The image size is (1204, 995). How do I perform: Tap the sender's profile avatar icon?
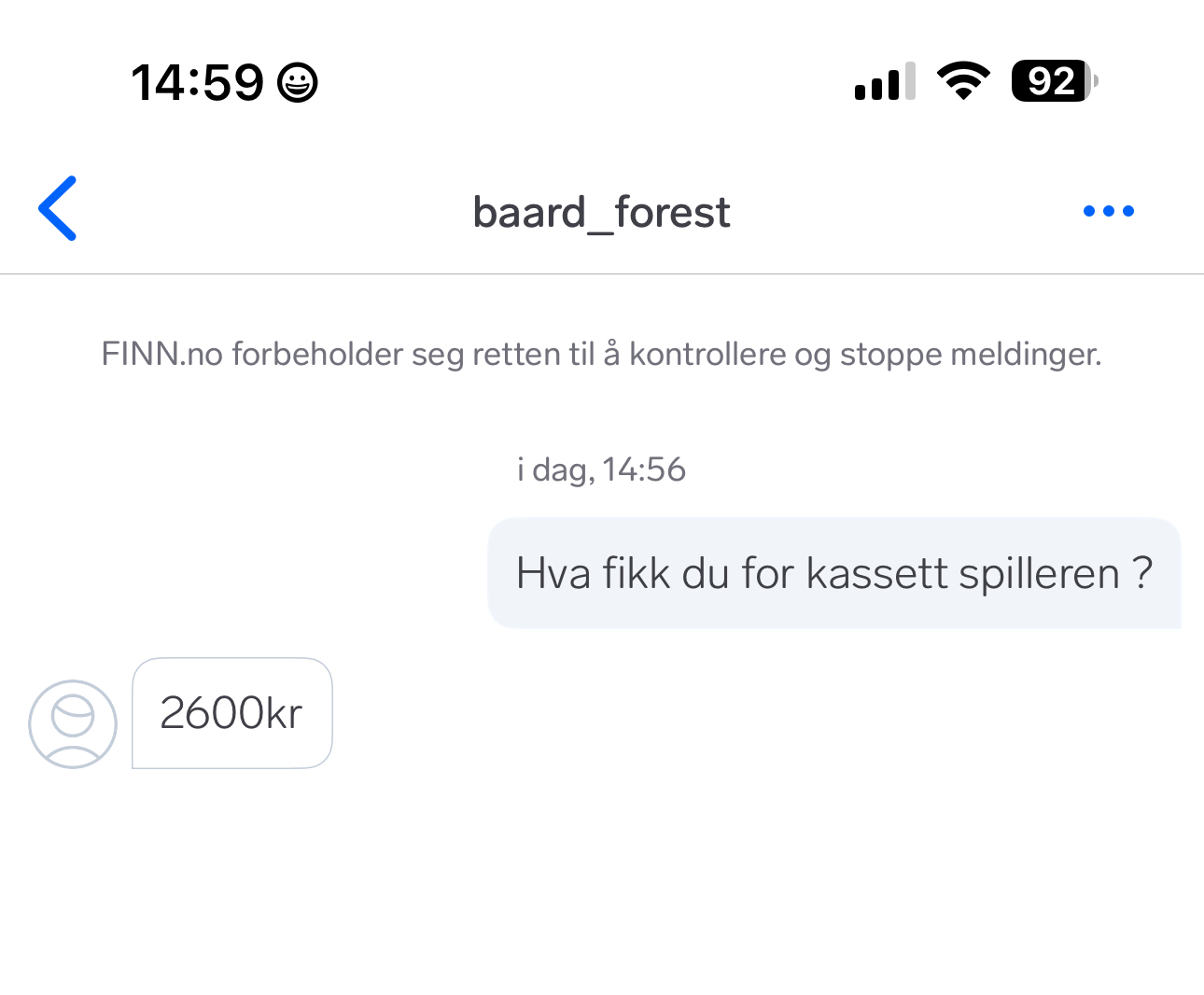click(73, 724)
